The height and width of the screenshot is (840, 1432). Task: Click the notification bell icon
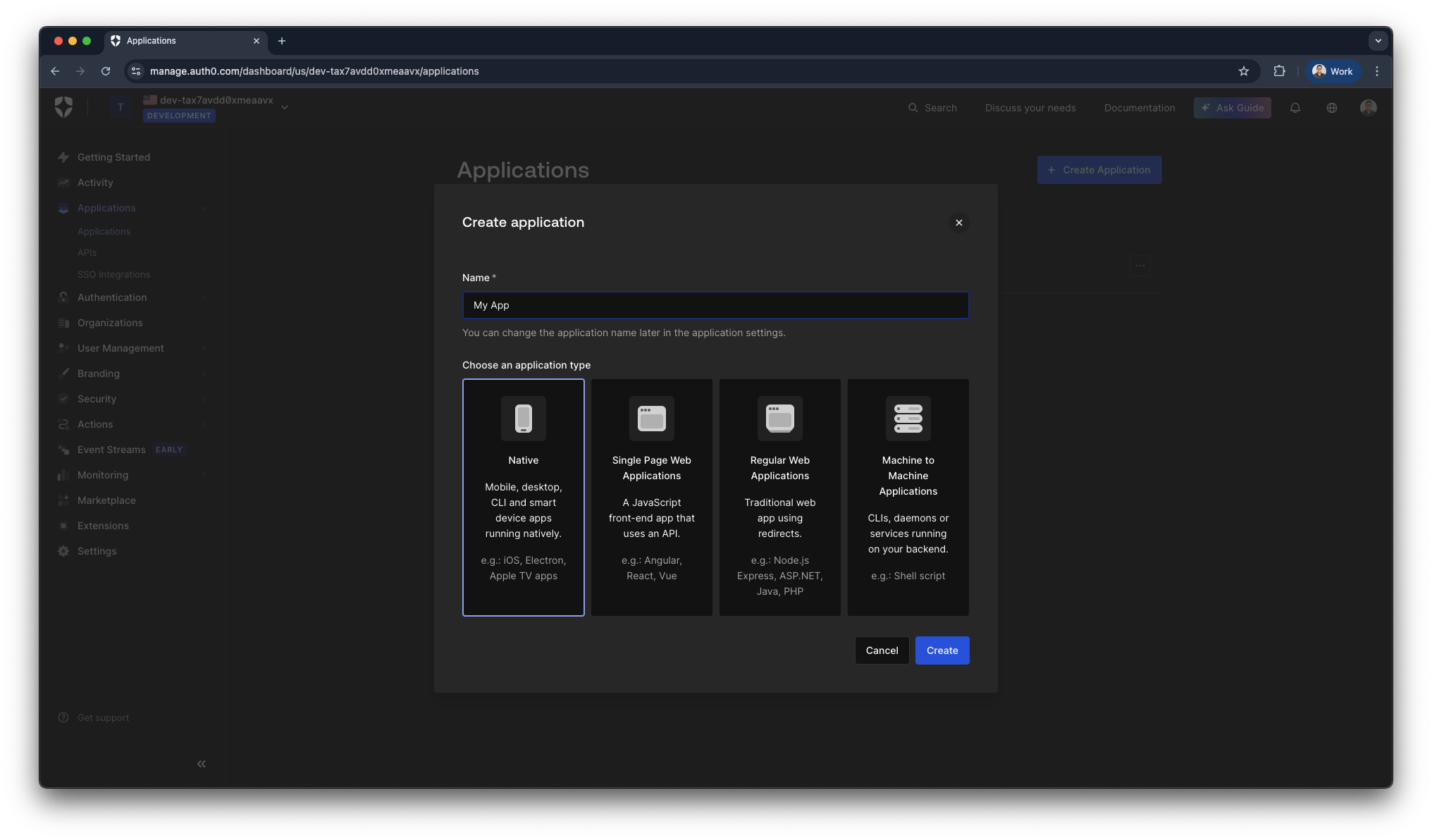click(x=1296, y=108)
